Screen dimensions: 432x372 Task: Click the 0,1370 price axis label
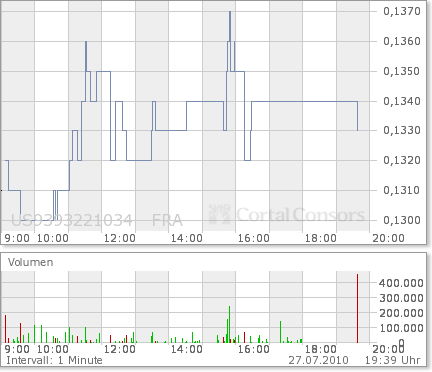(x=402, y=11)
